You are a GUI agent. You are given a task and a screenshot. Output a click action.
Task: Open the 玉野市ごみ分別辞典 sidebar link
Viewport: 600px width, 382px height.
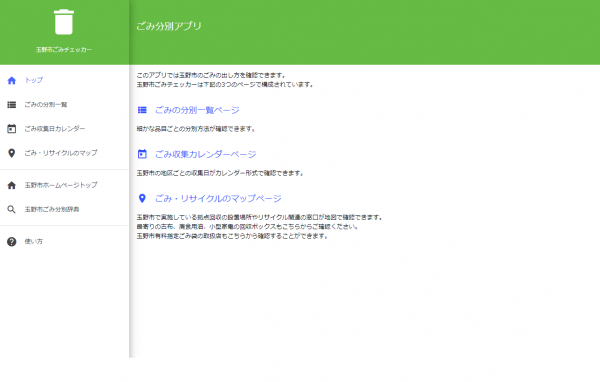click(52, 209)
